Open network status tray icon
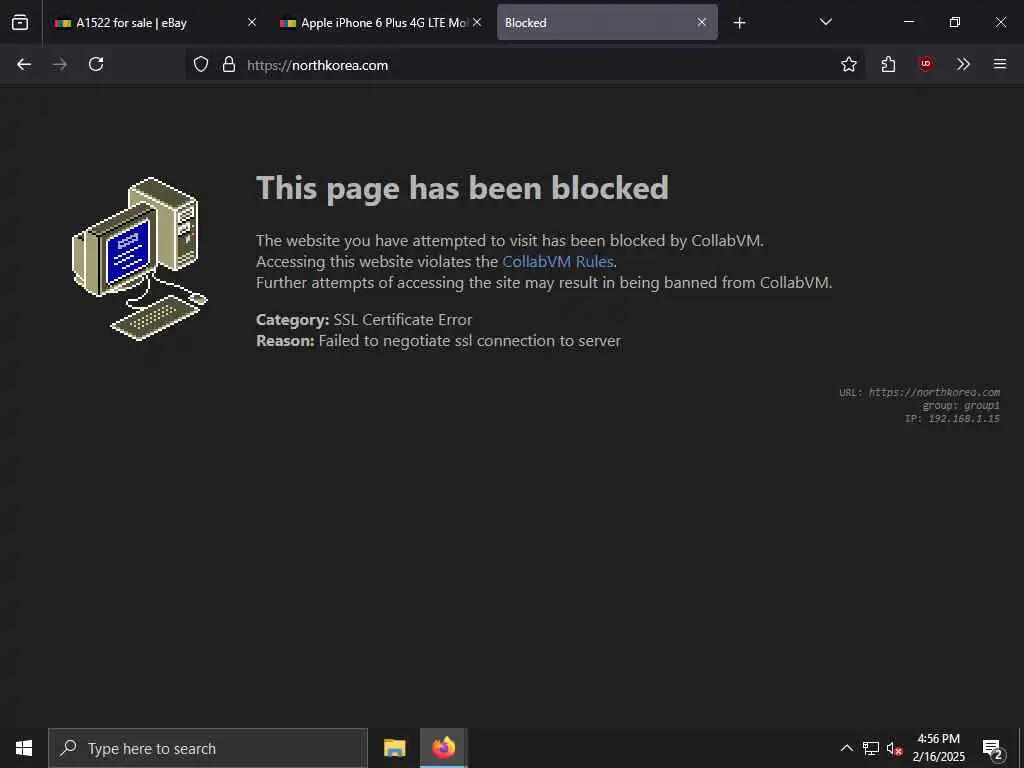 (871, 748)
